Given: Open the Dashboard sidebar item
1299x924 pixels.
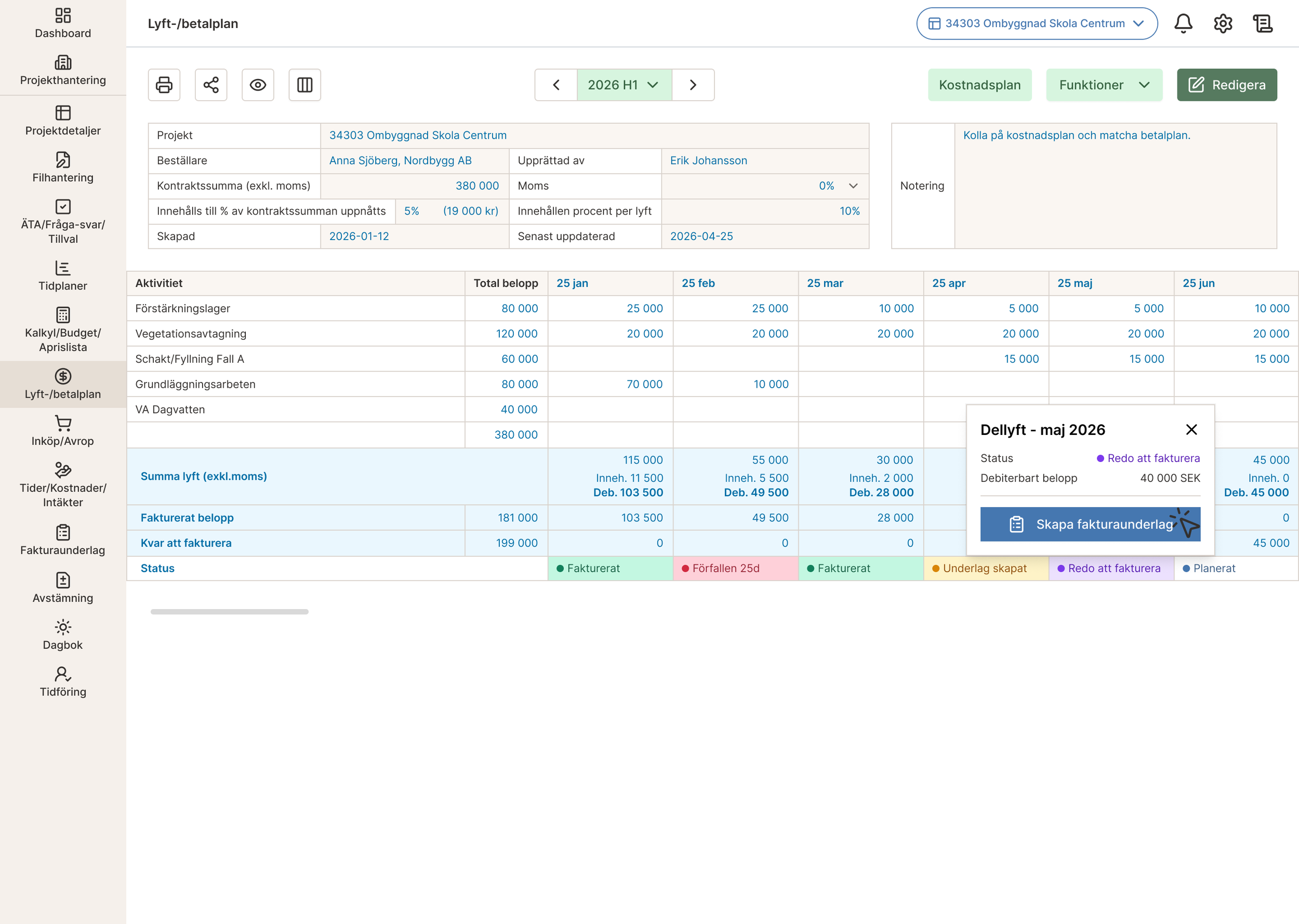Looking at the screenshot, I should 63,23.
